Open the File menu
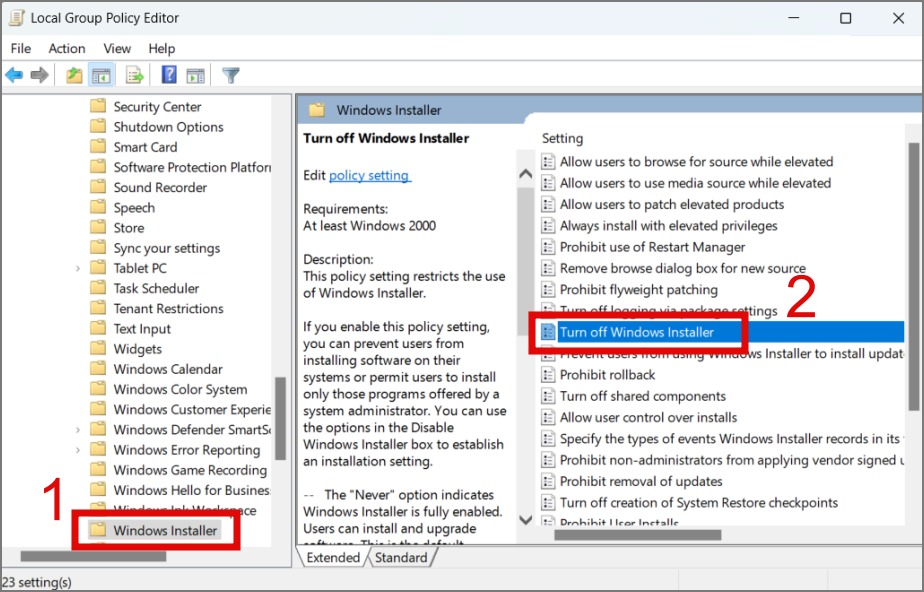Viewport: 924px width, 592px height. click(x=21, y=48)
